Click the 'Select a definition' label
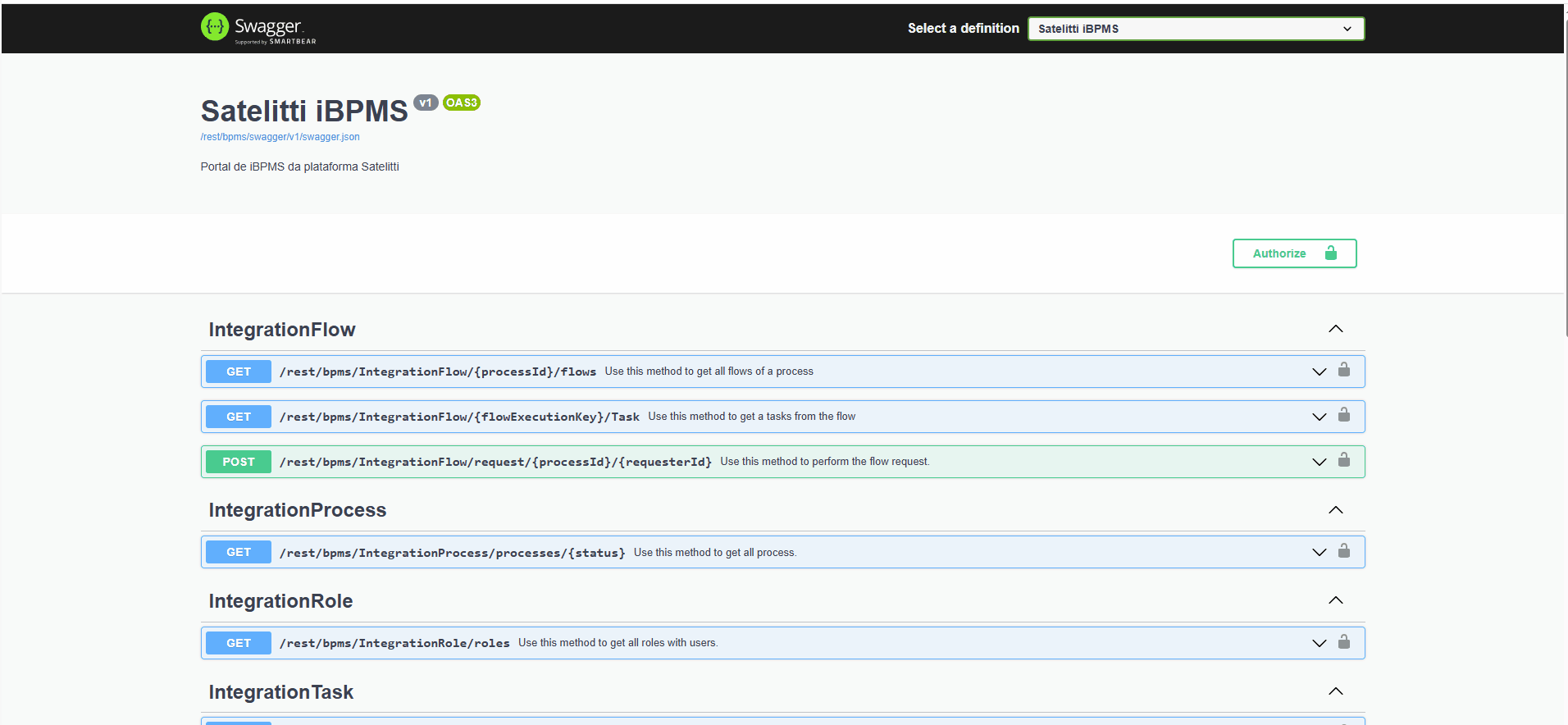The width and height of the screenshot is (1568, 725). click(964, 28)
